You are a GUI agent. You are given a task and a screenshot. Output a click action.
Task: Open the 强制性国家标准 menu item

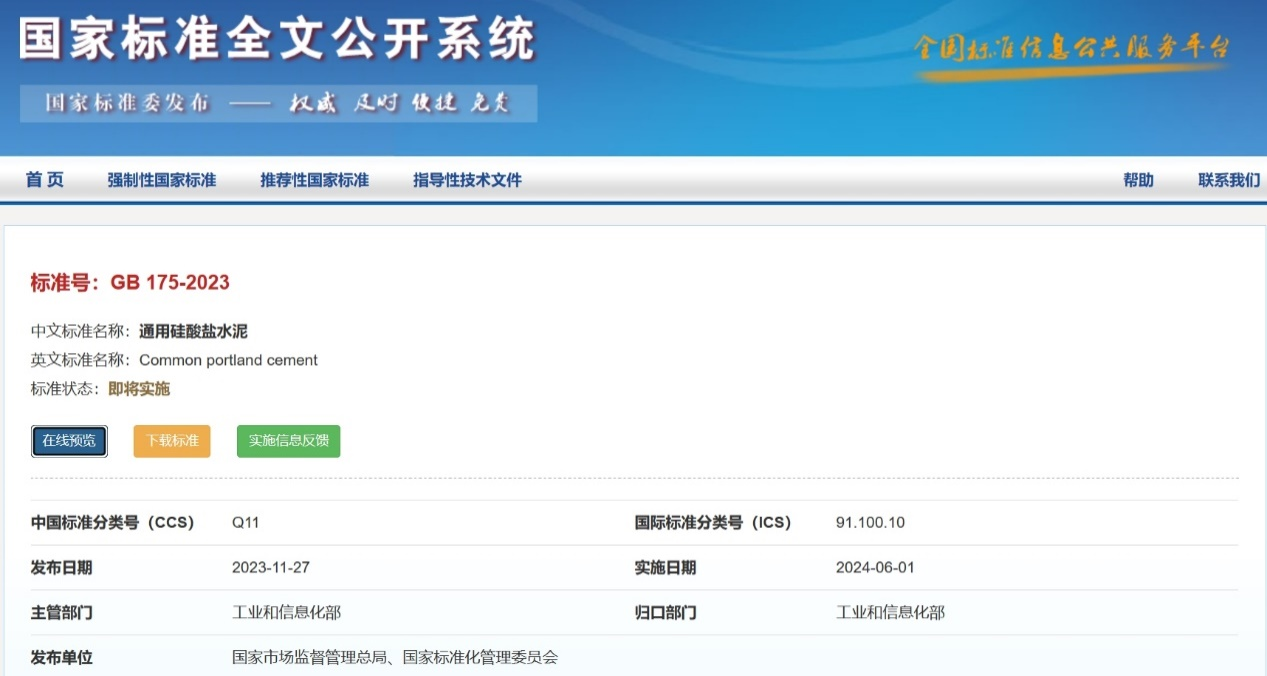pyautogui.click(x=162, y=180)
